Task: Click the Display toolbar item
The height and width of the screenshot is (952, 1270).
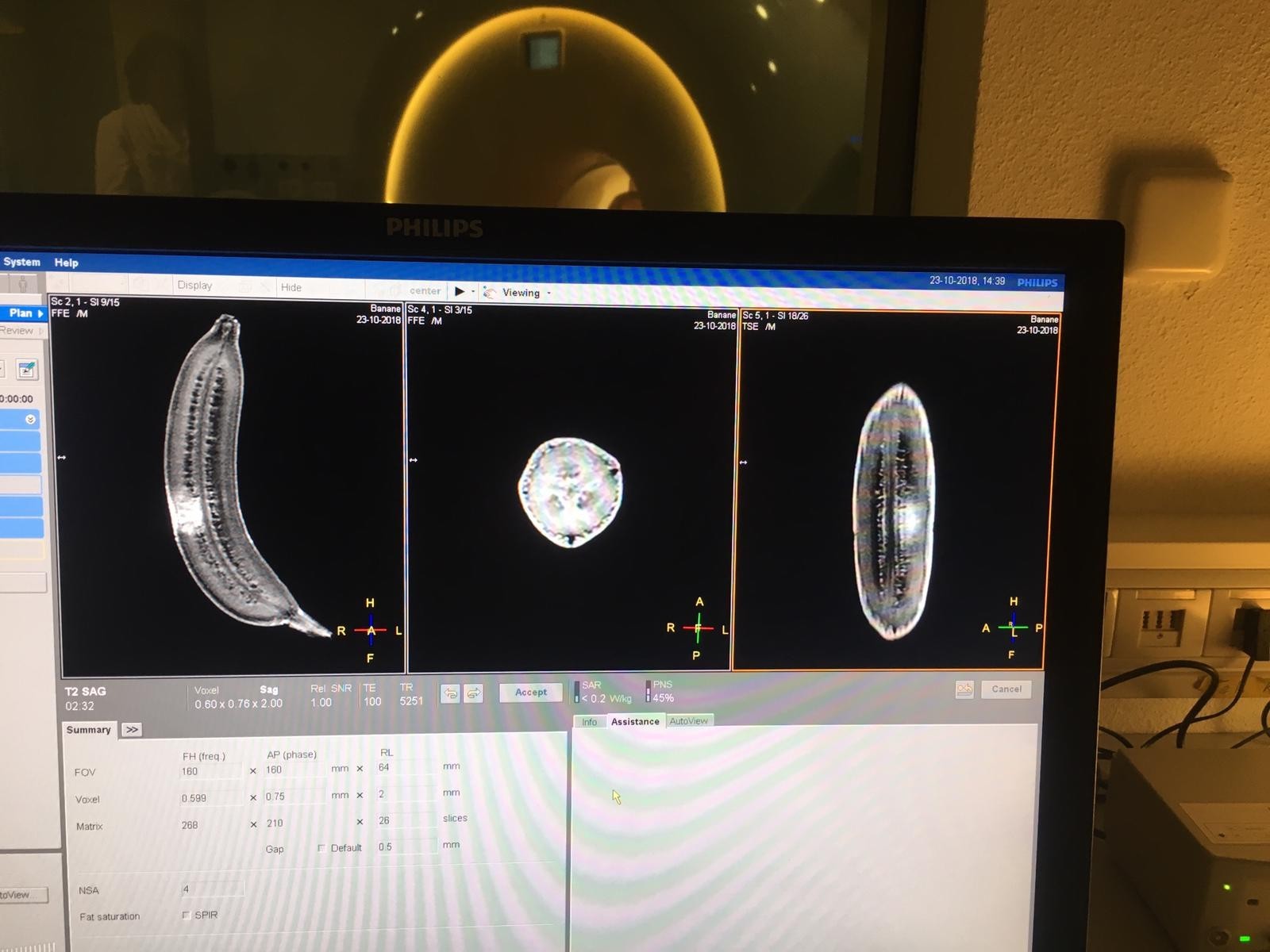Action: tap(194, 285)
